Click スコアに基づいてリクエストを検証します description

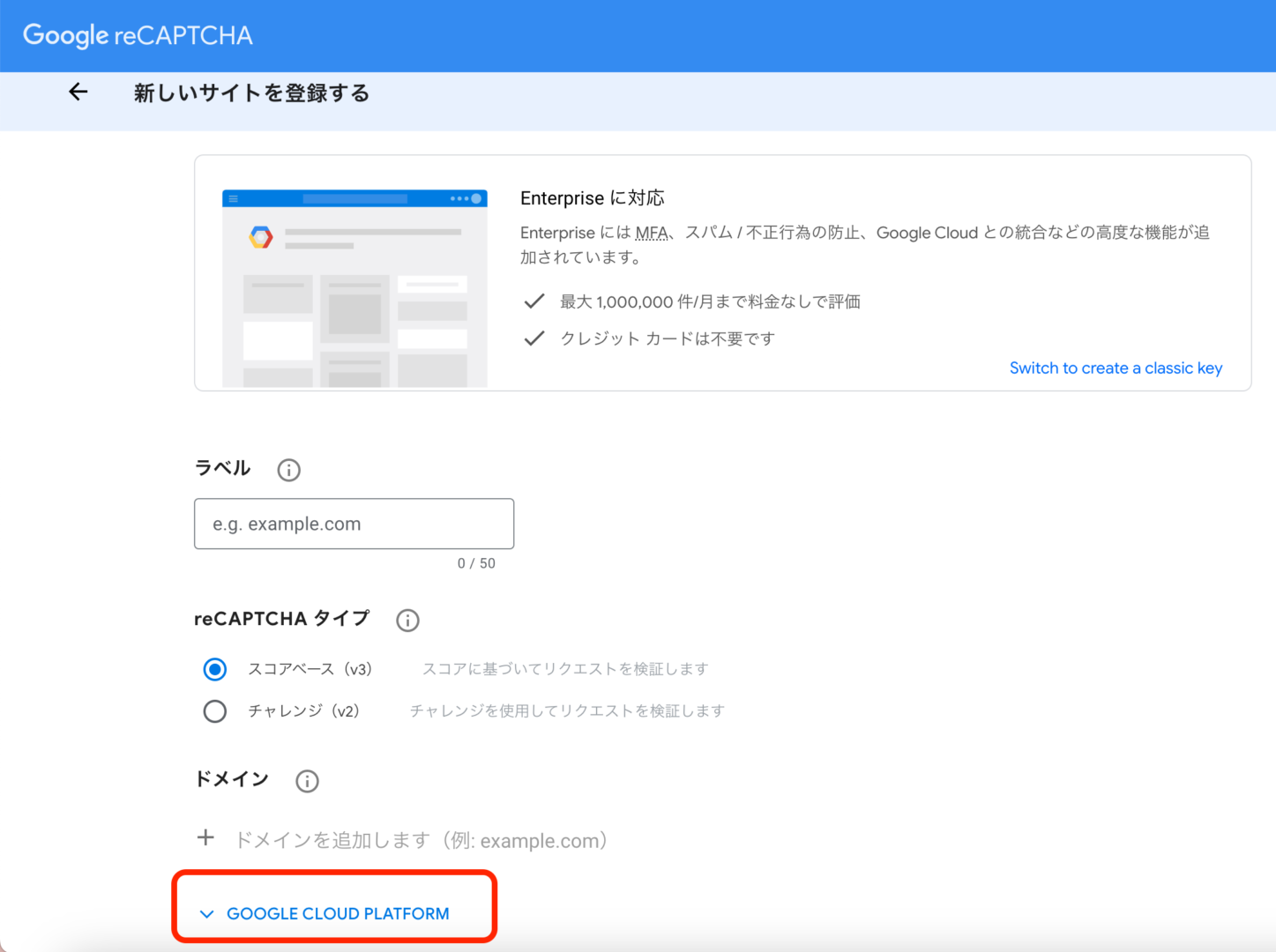[565, 669]
